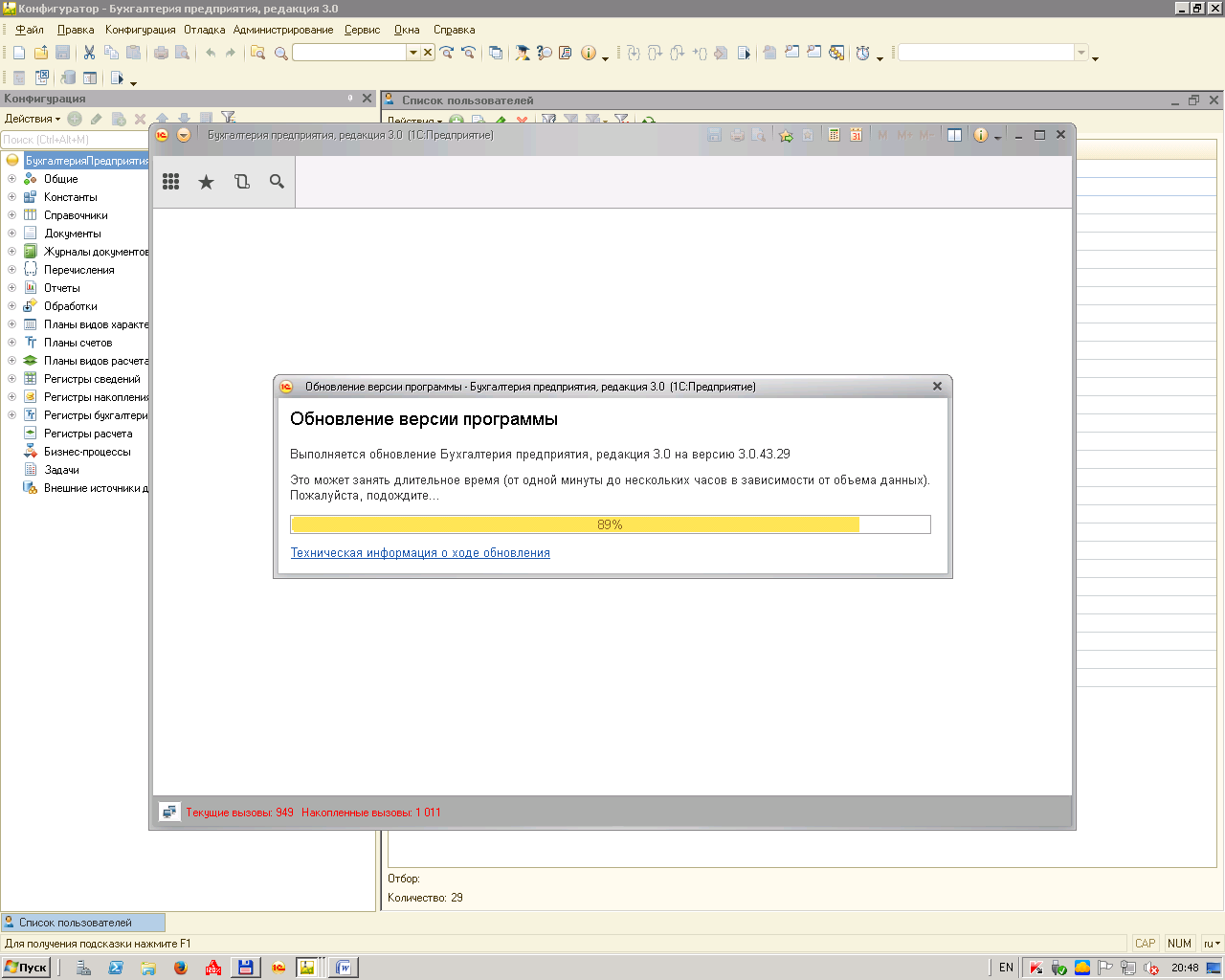Open the Файл menu

(30, 30)
